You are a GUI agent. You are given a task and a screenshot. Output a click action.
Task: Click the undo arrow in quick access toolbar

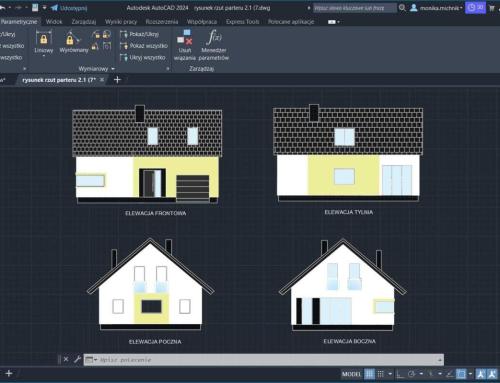2,8
